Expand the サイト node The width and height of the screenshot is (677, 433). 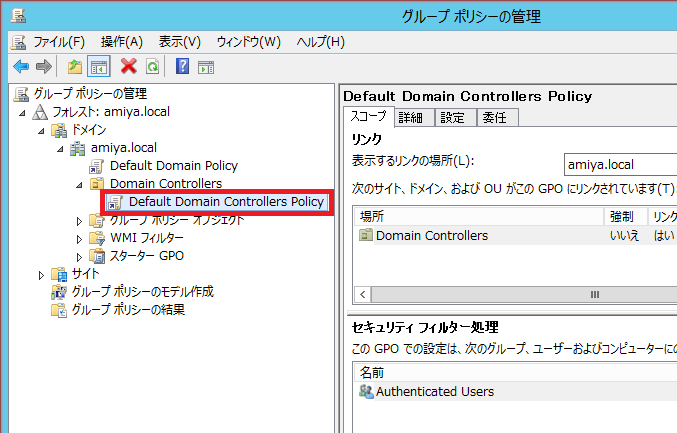tap(41, 275)
